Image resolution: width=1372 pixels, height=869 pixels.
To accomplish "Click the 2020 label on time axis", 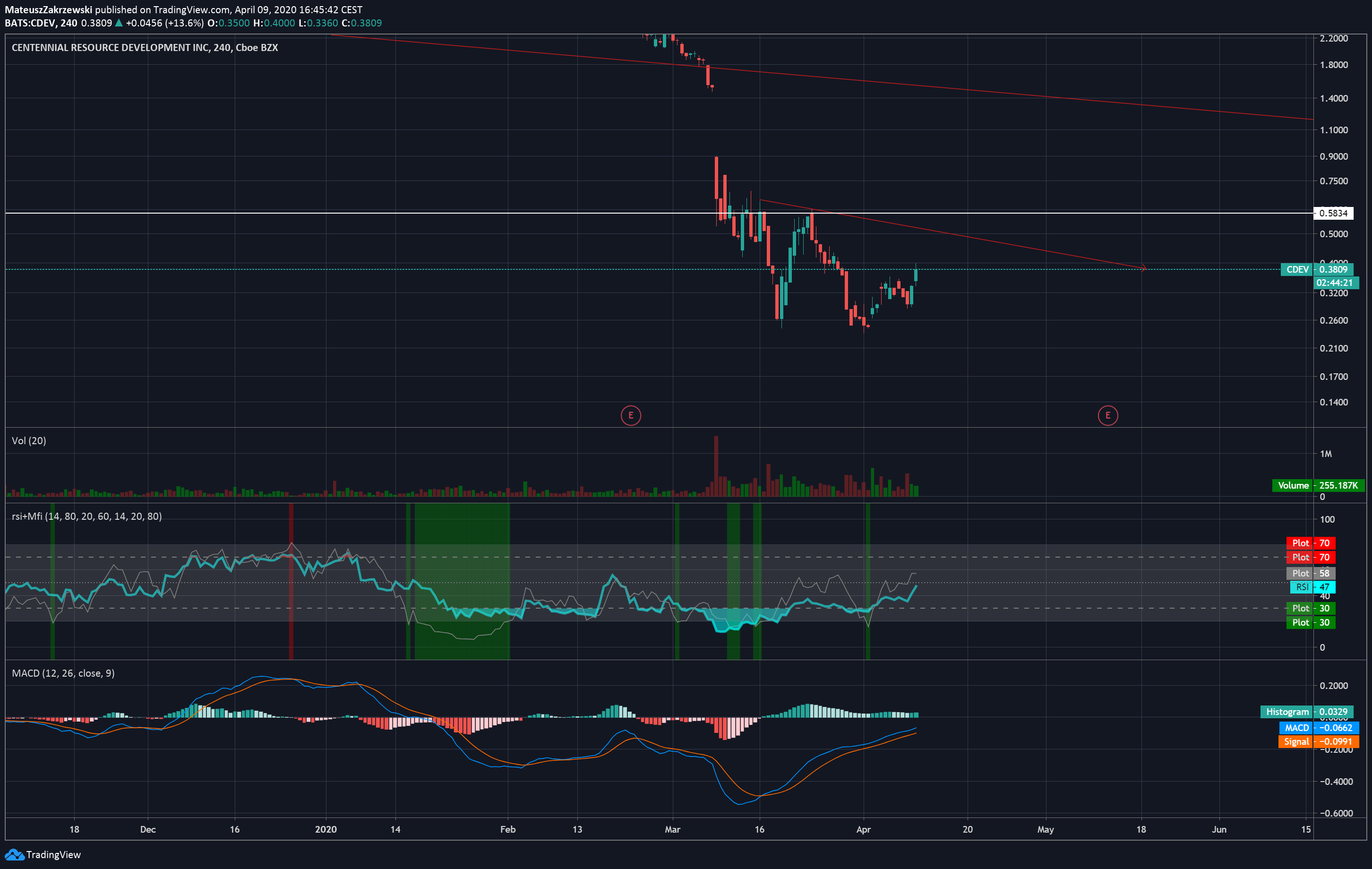I will [x=326, y=829].
